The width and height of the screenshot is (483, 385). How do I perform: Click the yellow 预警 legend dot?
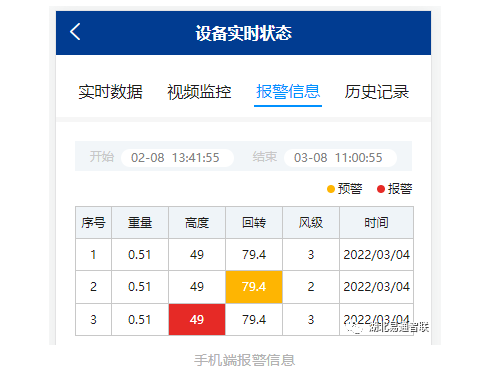(x=331, y=189)
